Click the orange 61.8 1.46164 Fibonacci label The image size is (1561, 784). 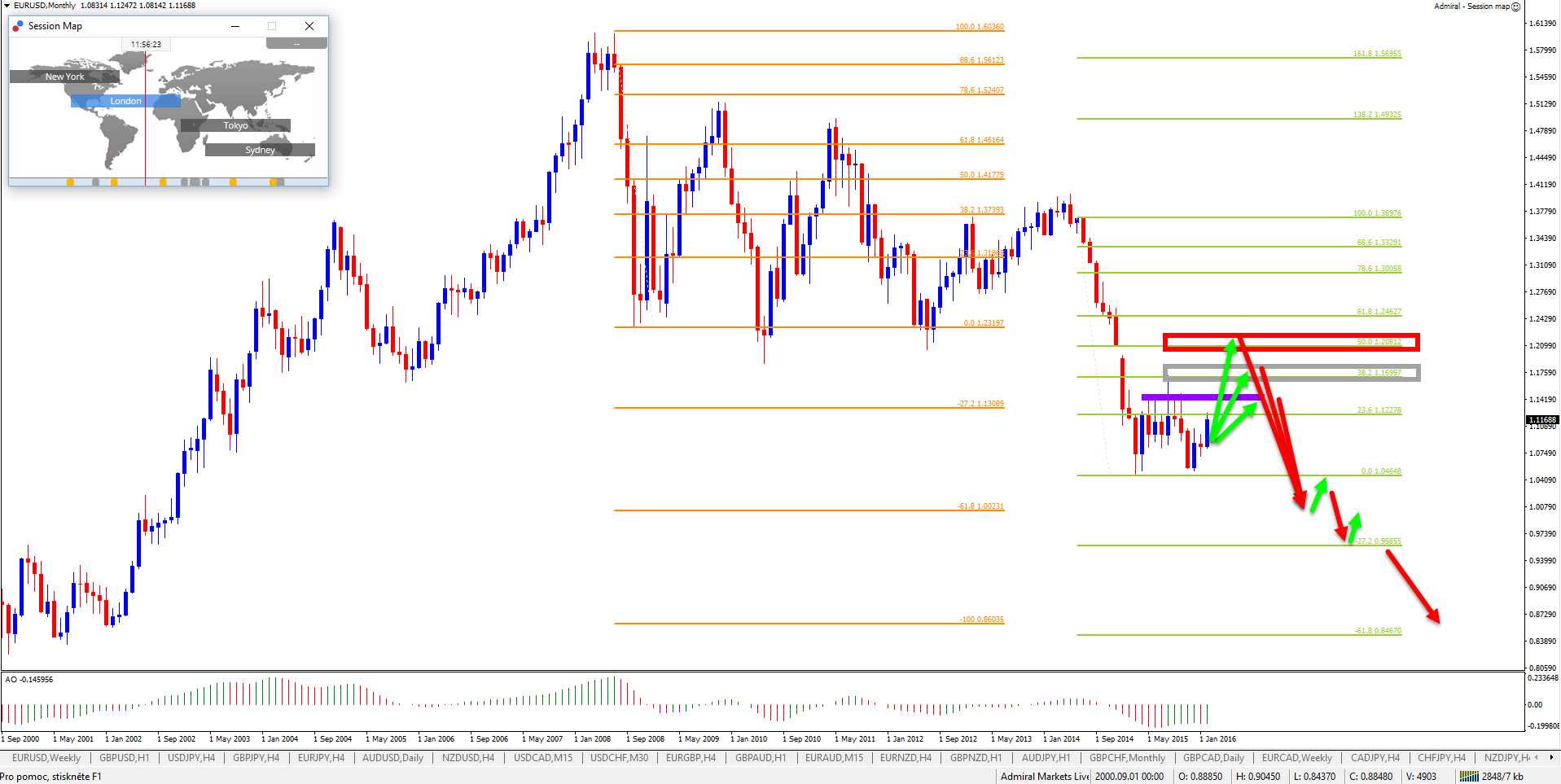(x=981, y=140)
